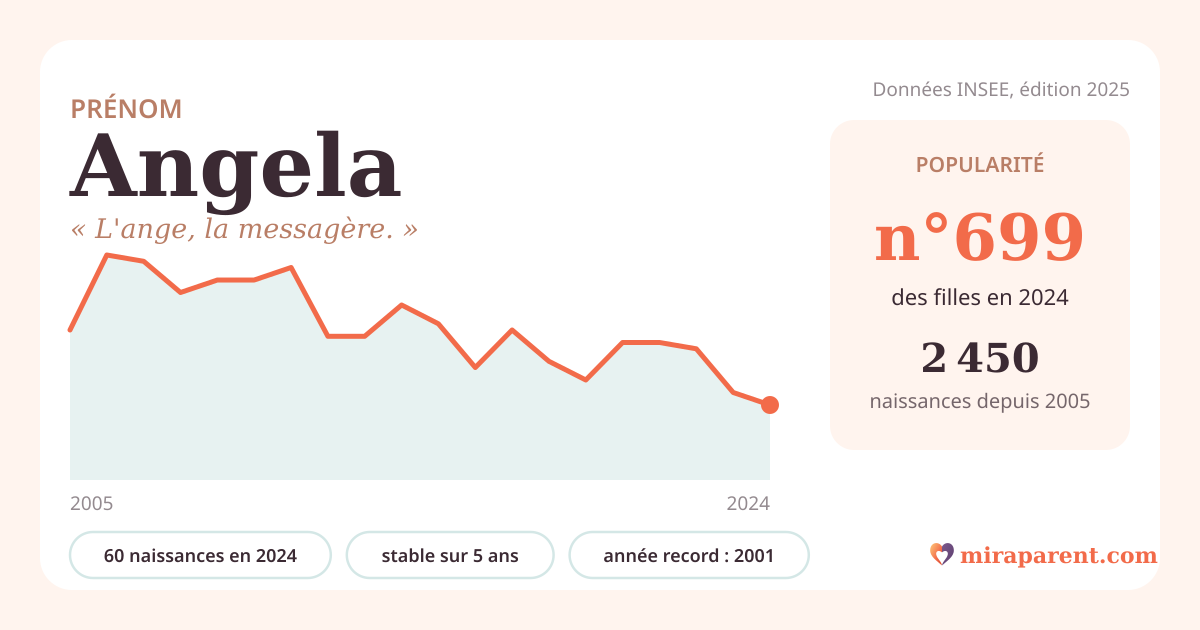Image resolution: width=1200 pixels, height=630 pixels.
Task: Click the n°699 popularity rank
Action: coord(980,238)
